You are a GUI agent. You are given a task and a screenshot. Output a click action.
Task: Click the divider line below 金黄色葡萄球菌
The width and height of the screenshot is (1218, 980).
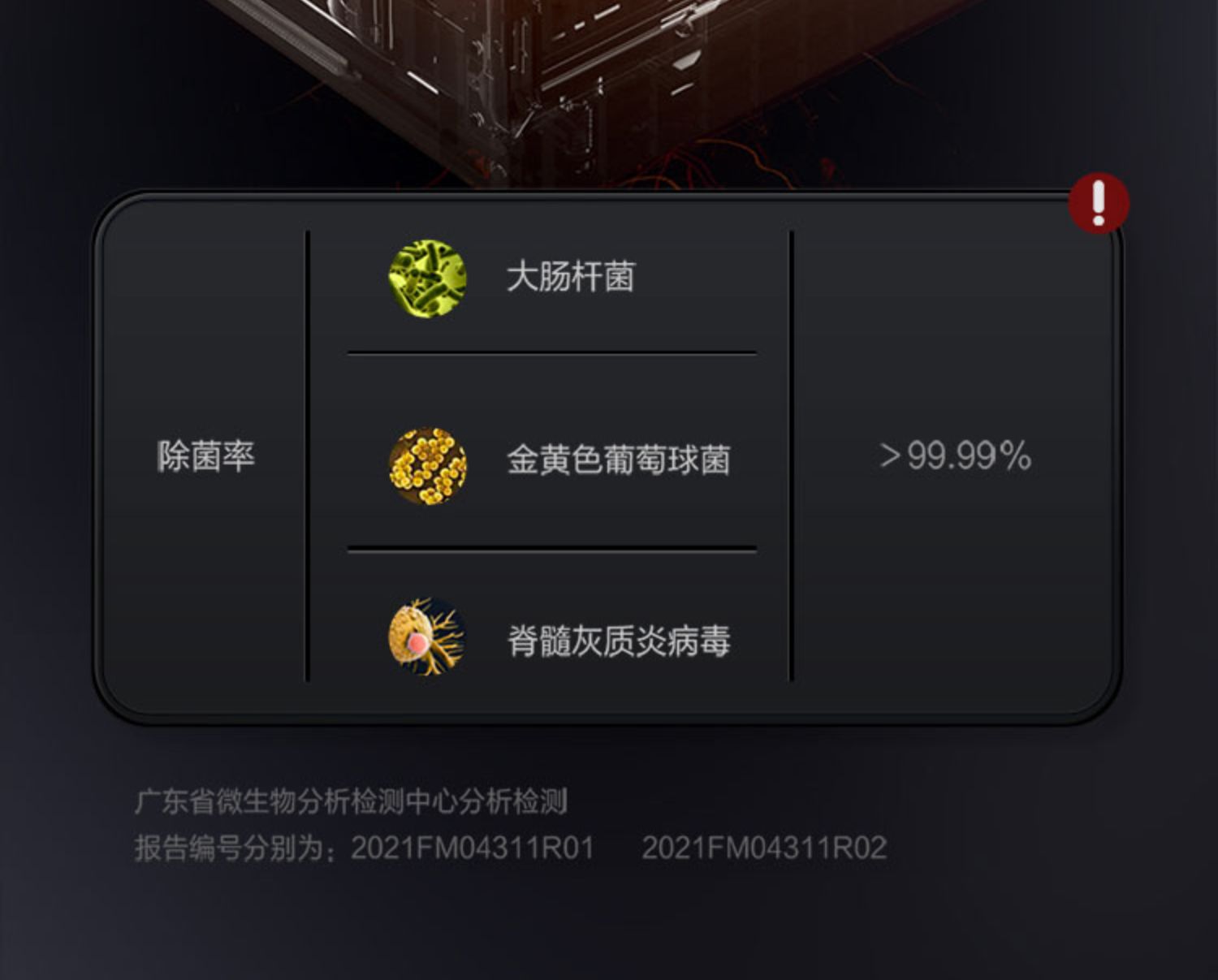point(552,550)
